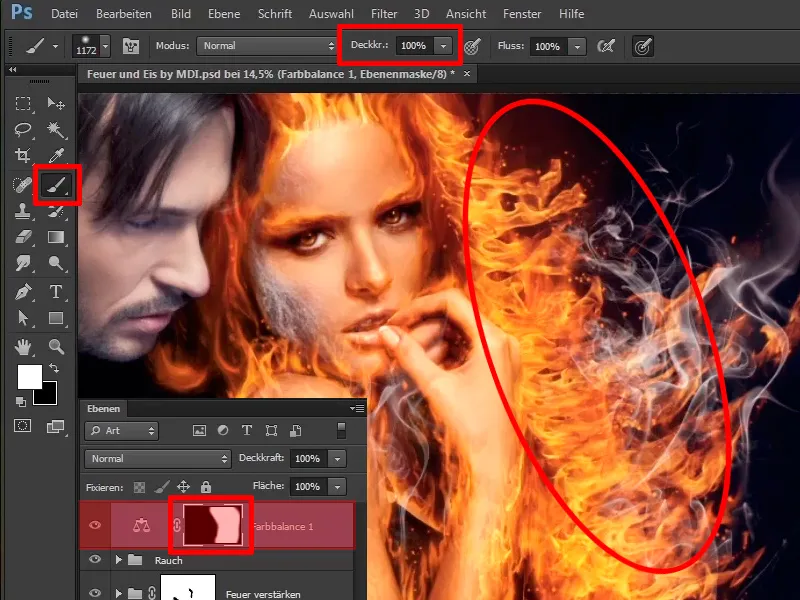Select the History Brush tool
This screenshot has width=800, height=600.
coord(56,211)
